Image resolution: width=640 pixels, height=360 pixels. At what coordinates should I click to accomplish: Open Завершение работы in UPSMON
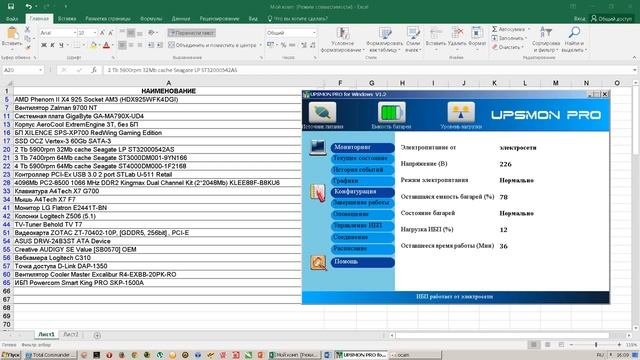coord(362,203)
